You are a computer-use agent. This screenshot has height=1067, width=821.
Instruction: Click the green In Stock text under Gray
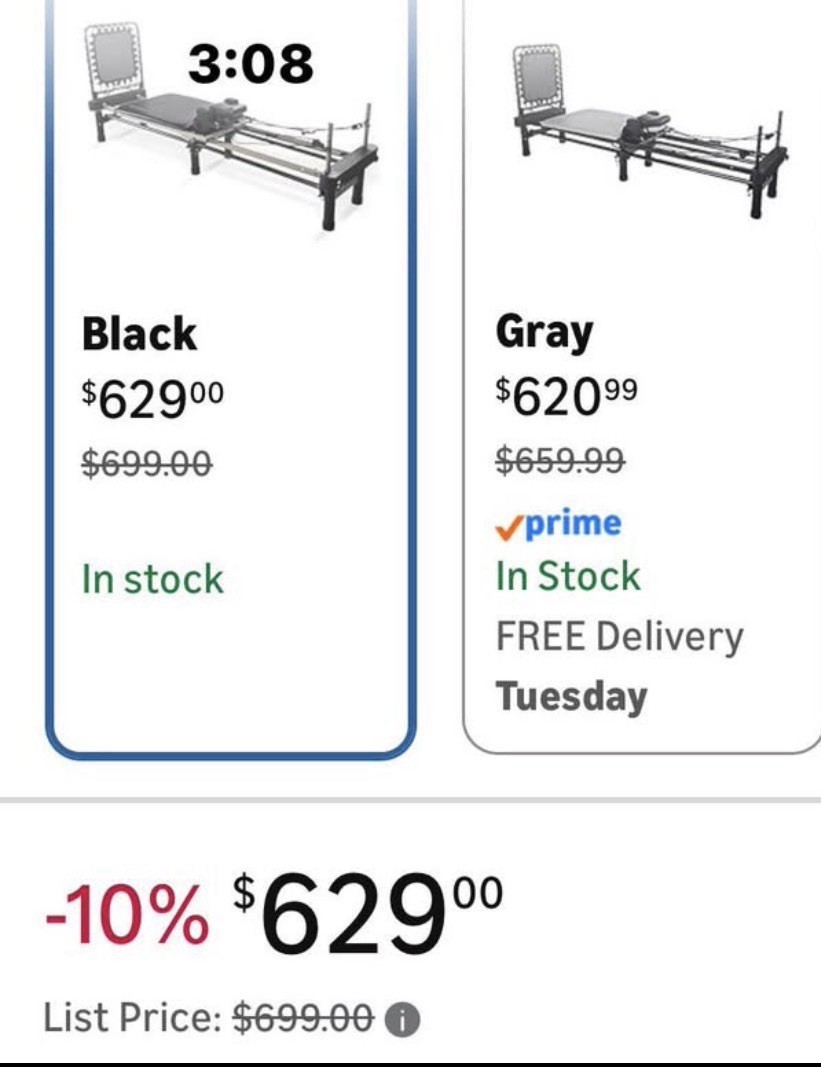(x=568, y=576)
